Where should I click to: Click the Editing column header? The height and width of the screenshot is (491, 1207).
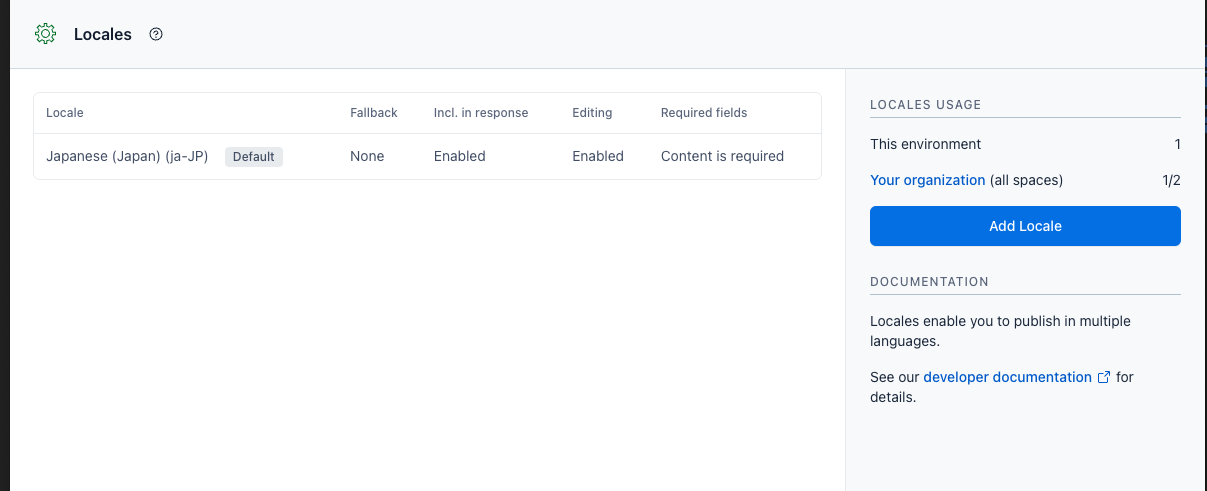pos(592,113)
